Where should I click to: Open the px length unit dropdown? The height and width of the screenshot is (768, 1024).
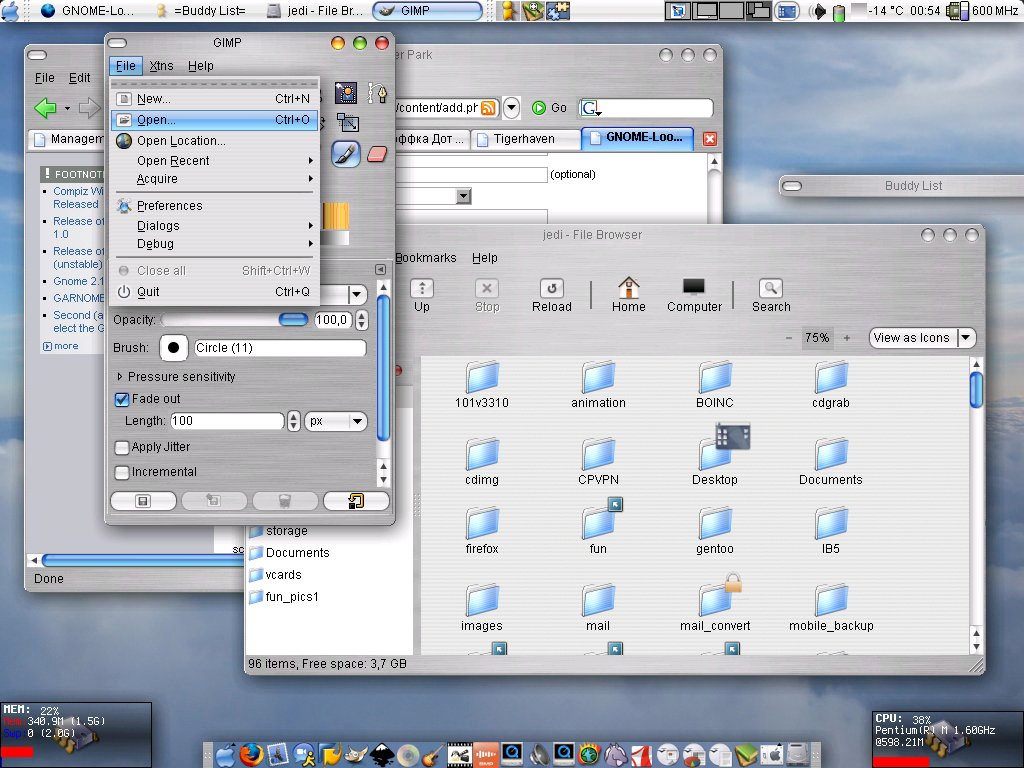click(x=336, y=421)
